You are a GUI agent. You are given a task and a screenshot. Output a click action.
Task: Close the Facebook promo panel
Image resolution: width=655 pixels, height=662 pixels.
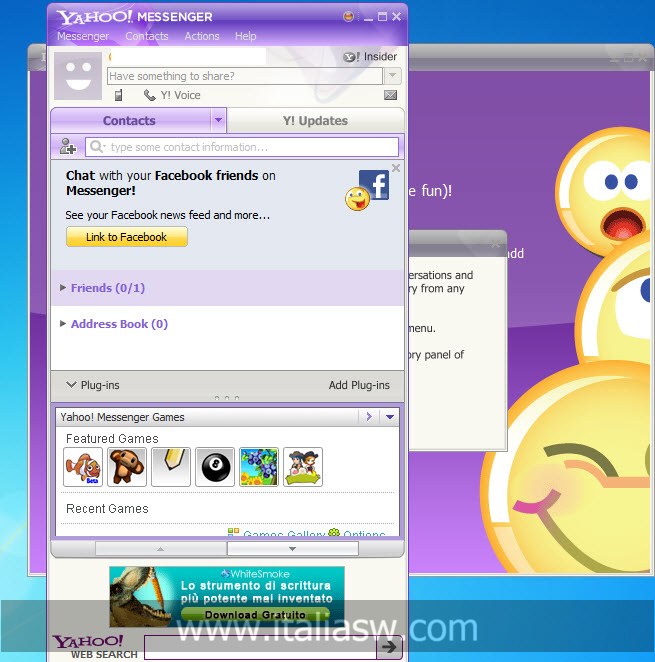click(x=396, y=168)
